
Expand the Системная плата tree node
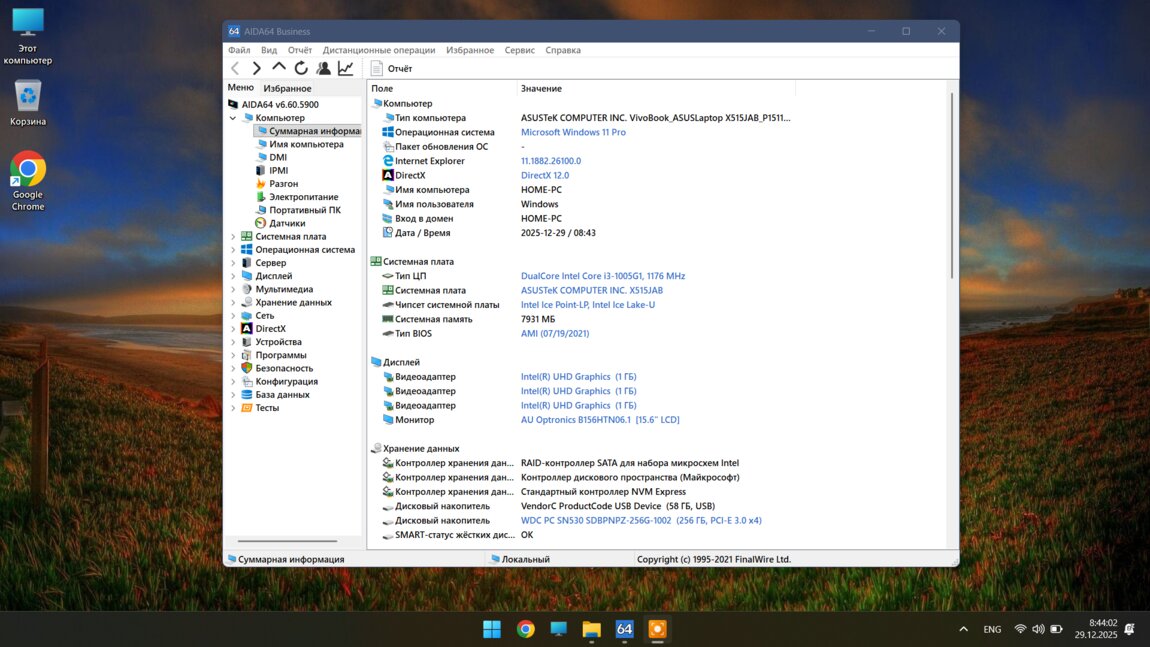[x=233, y=237]
